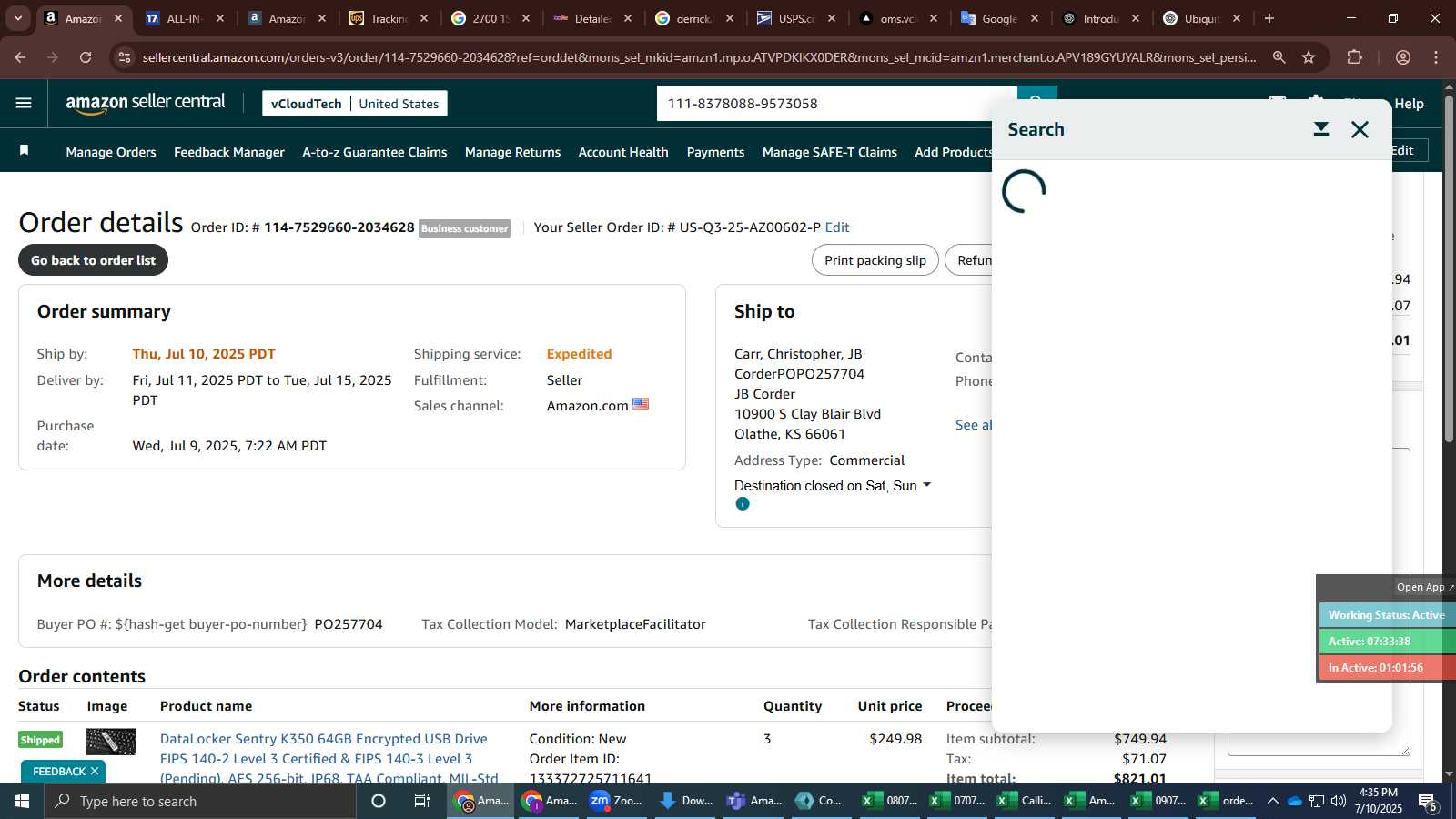Show hidden system tray icons chevron

pyautogui.click(x=1272, y=801)
